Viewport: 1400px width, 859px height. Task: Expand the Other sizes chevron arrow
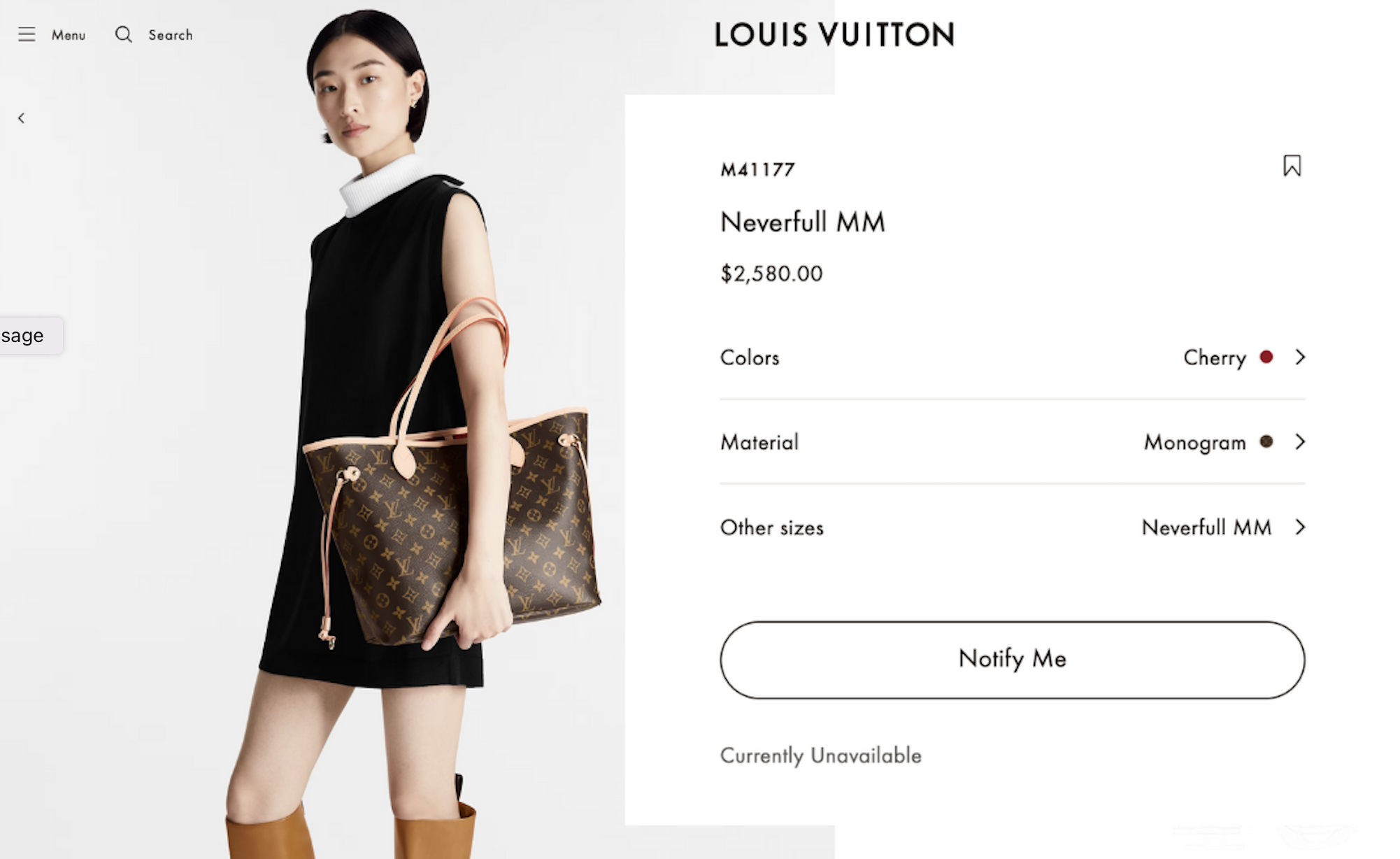coord(1300,527)
